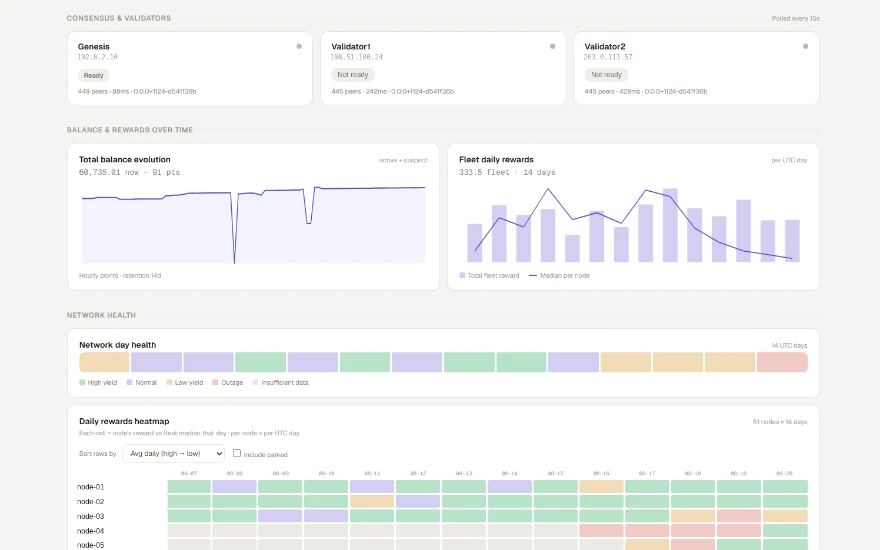Click the '449 peers · 88ms' line
This screenshot has width=880, height=550.
(137, 91)
